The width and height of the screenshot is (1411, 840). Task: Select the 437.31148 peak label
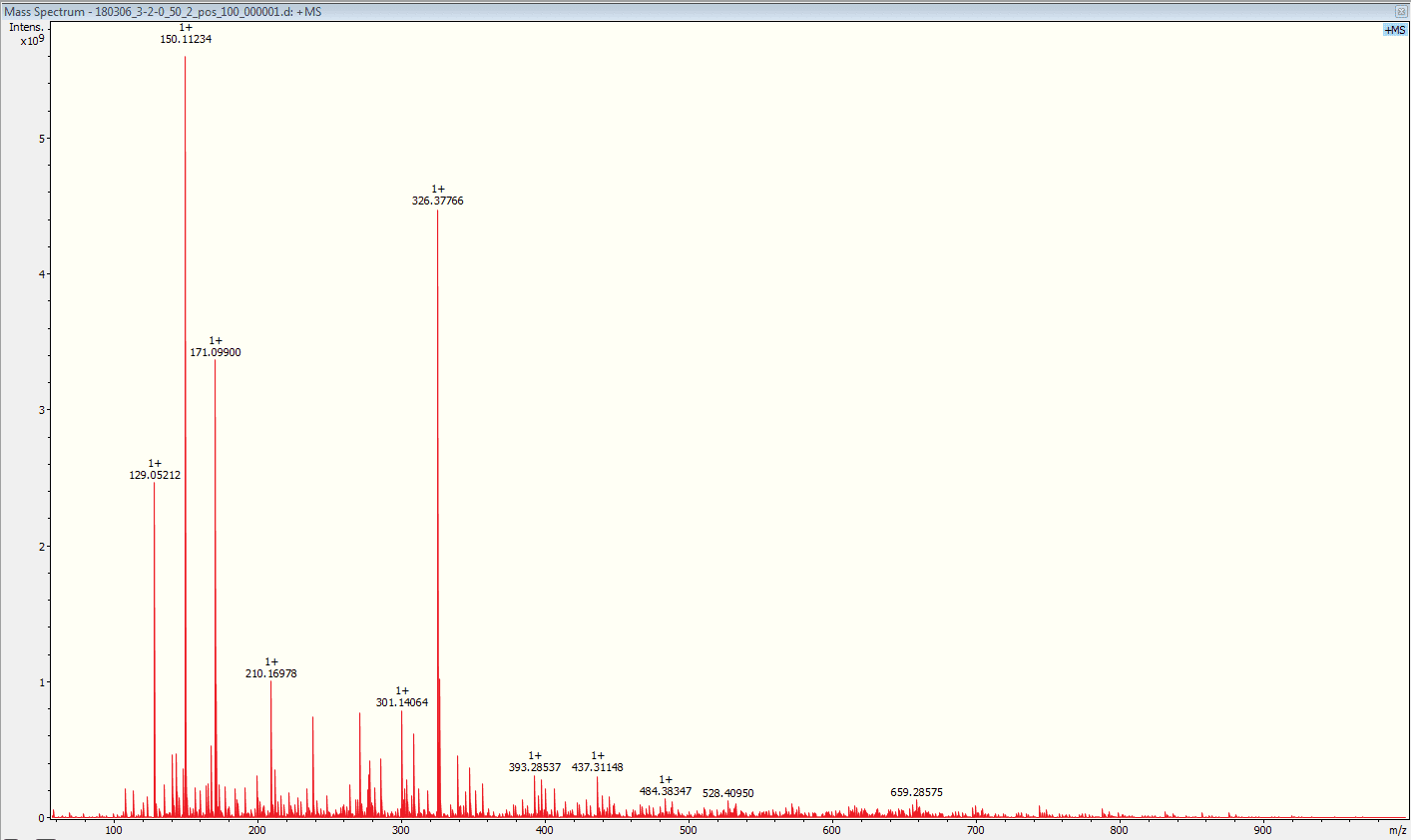point(598,767)
